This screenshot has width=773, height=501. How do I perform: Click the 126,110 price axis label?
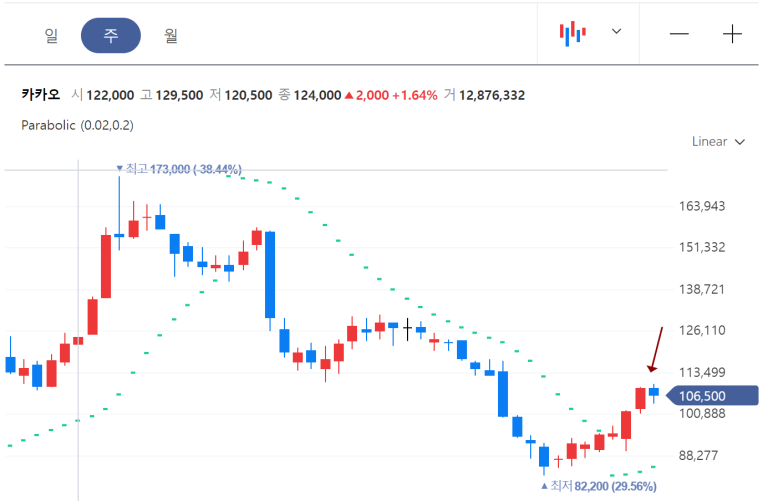pos(702,330)
